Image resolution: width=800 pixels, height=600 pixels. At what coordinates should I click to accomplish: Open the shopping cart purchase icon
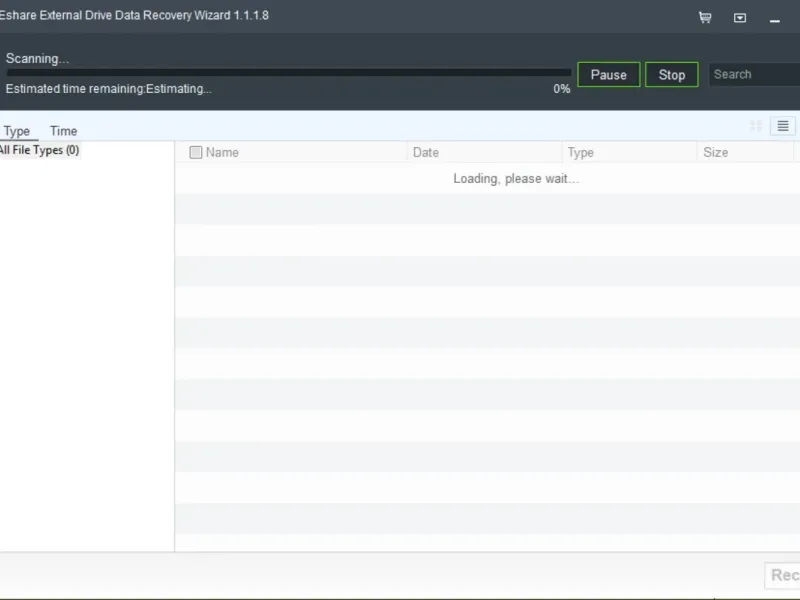(705, 17)
